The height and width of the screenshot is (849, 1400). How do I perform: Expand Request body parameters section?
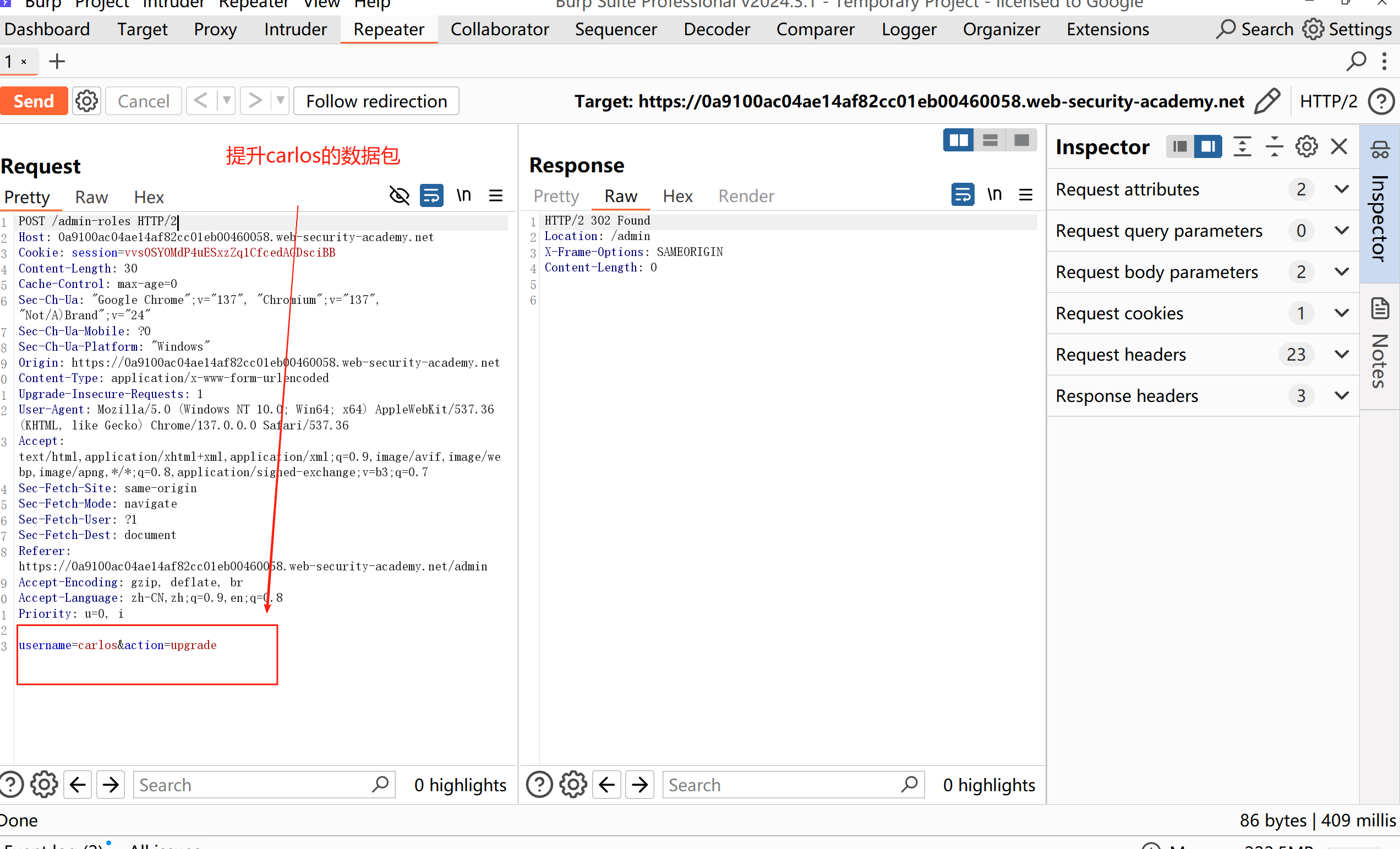(x=1342, y=272)
